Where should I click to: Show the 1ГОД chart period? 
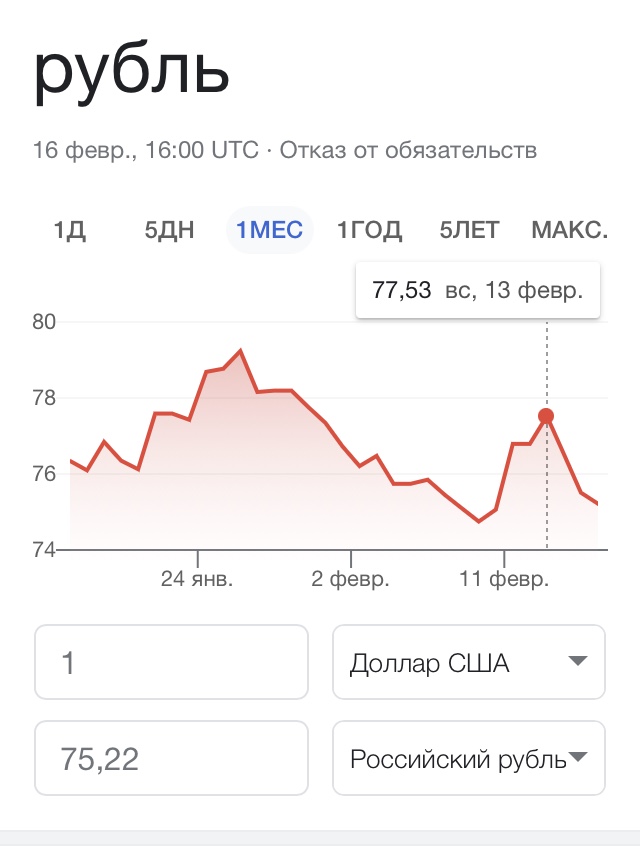pyautogui.click(x=370, y=231)
